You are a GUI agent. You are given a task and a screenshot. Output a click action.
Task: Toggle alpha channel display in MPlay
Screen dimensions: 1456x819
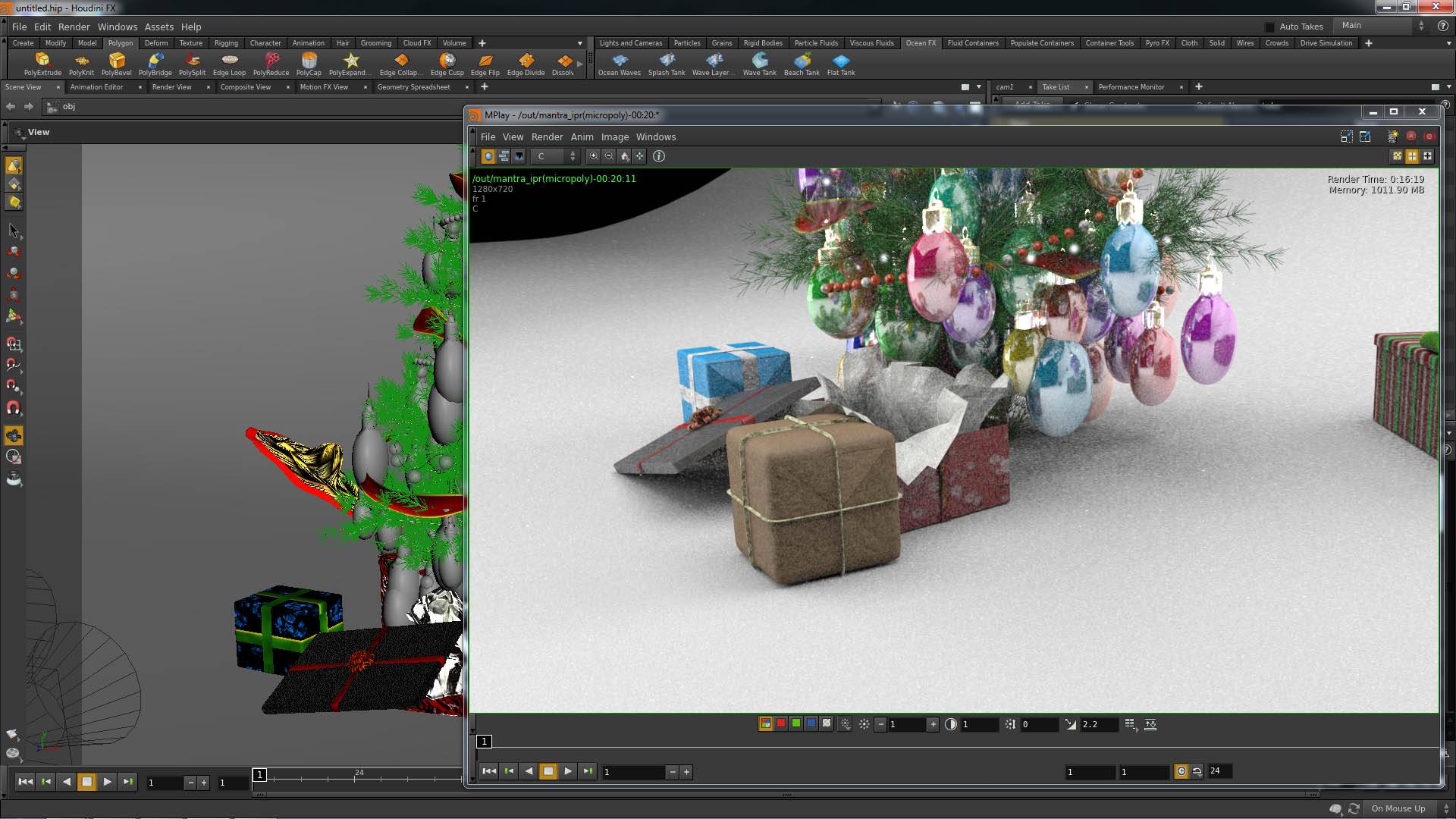pyautogui.click(x=827, y=724)
